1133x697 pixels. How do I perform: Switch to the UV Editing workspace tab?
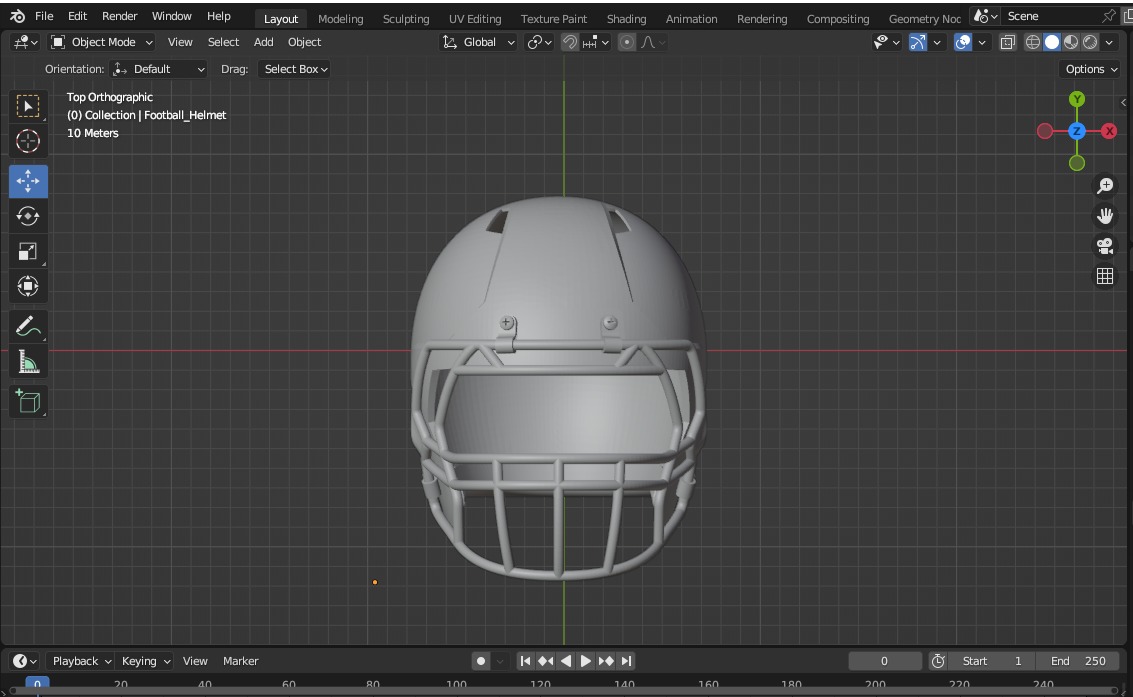tap(475, 19)
